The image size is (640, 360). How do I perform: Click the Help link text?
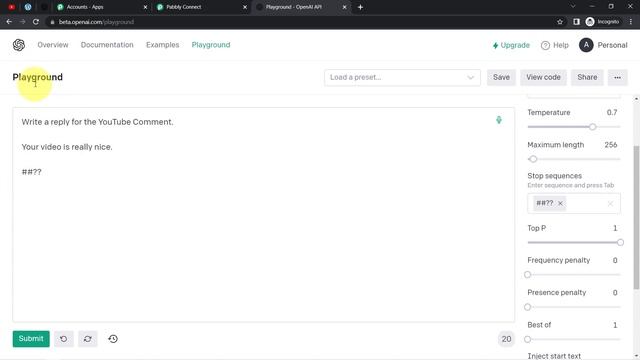561,45
